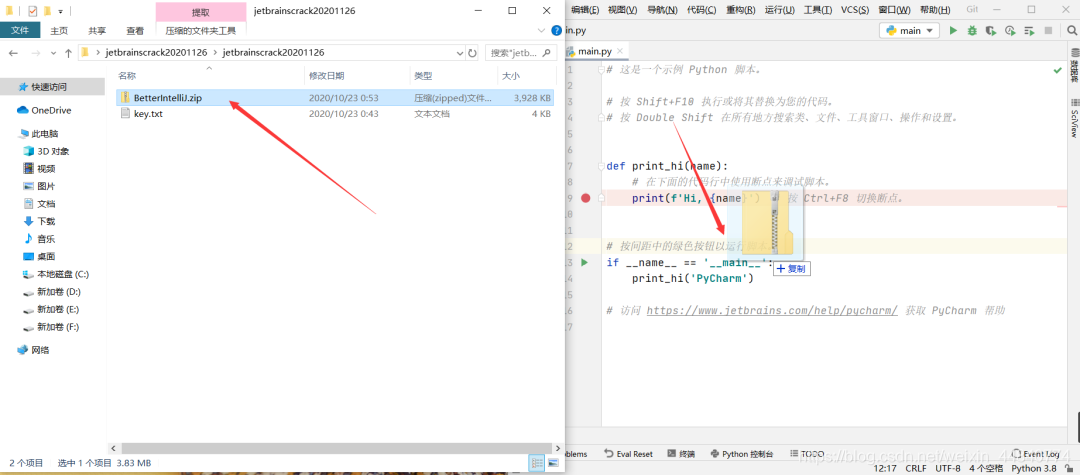Click the green inspection checkmark in editor
This screenshot has width=1080, height=475.
(1057, 70)
